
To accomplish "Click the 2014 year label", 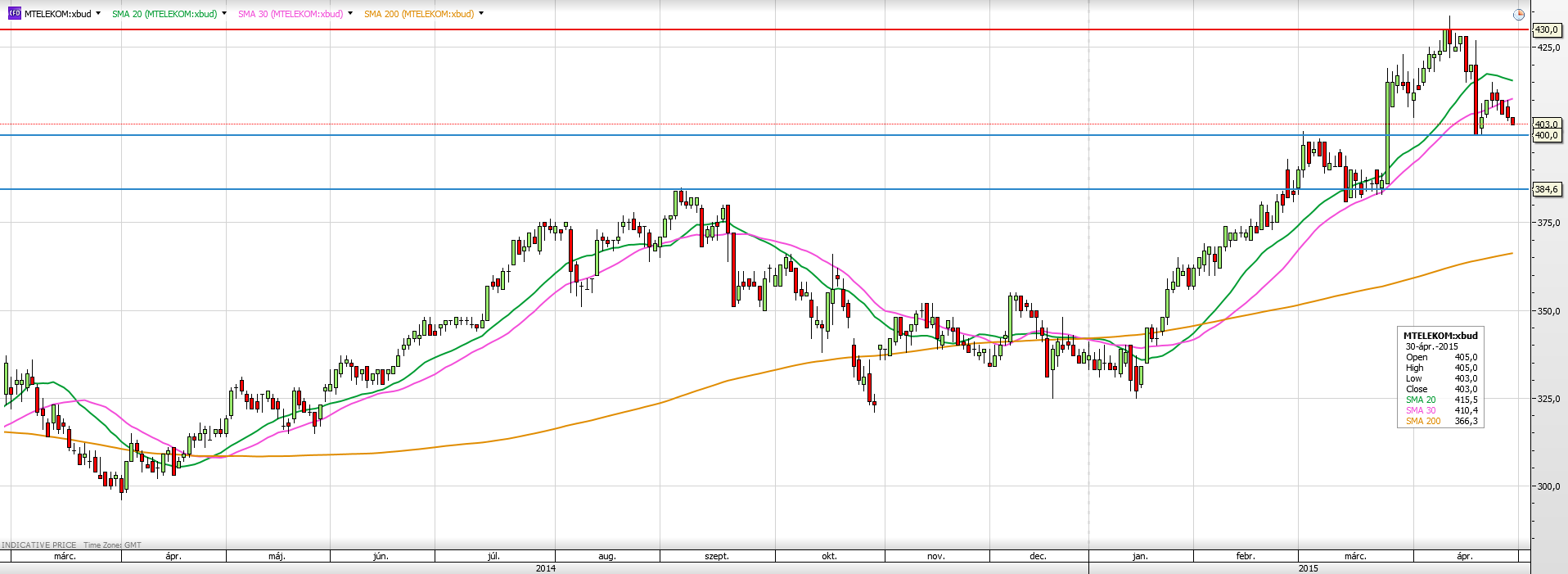I will (x=546, y=568).
